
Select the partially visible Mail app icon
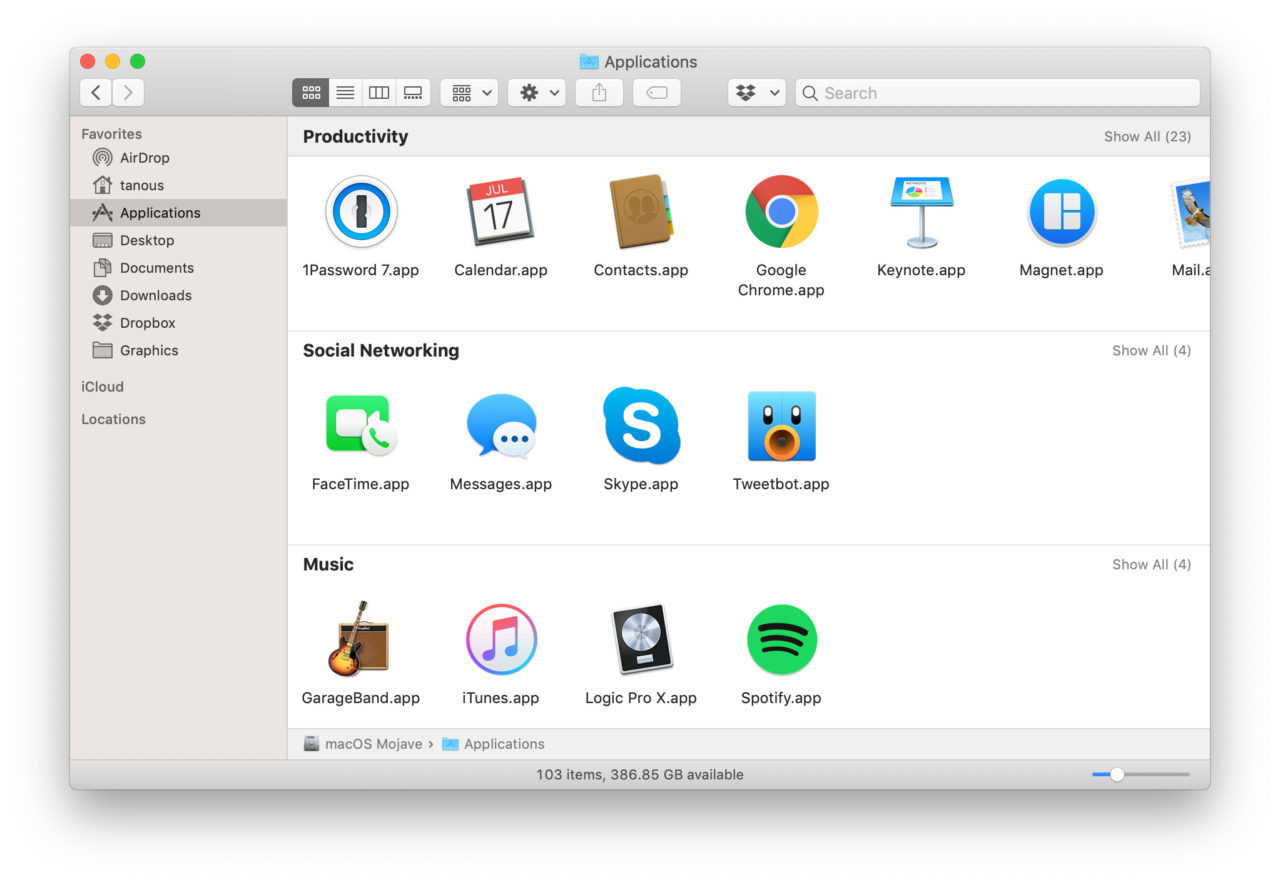coord(1189,212)
